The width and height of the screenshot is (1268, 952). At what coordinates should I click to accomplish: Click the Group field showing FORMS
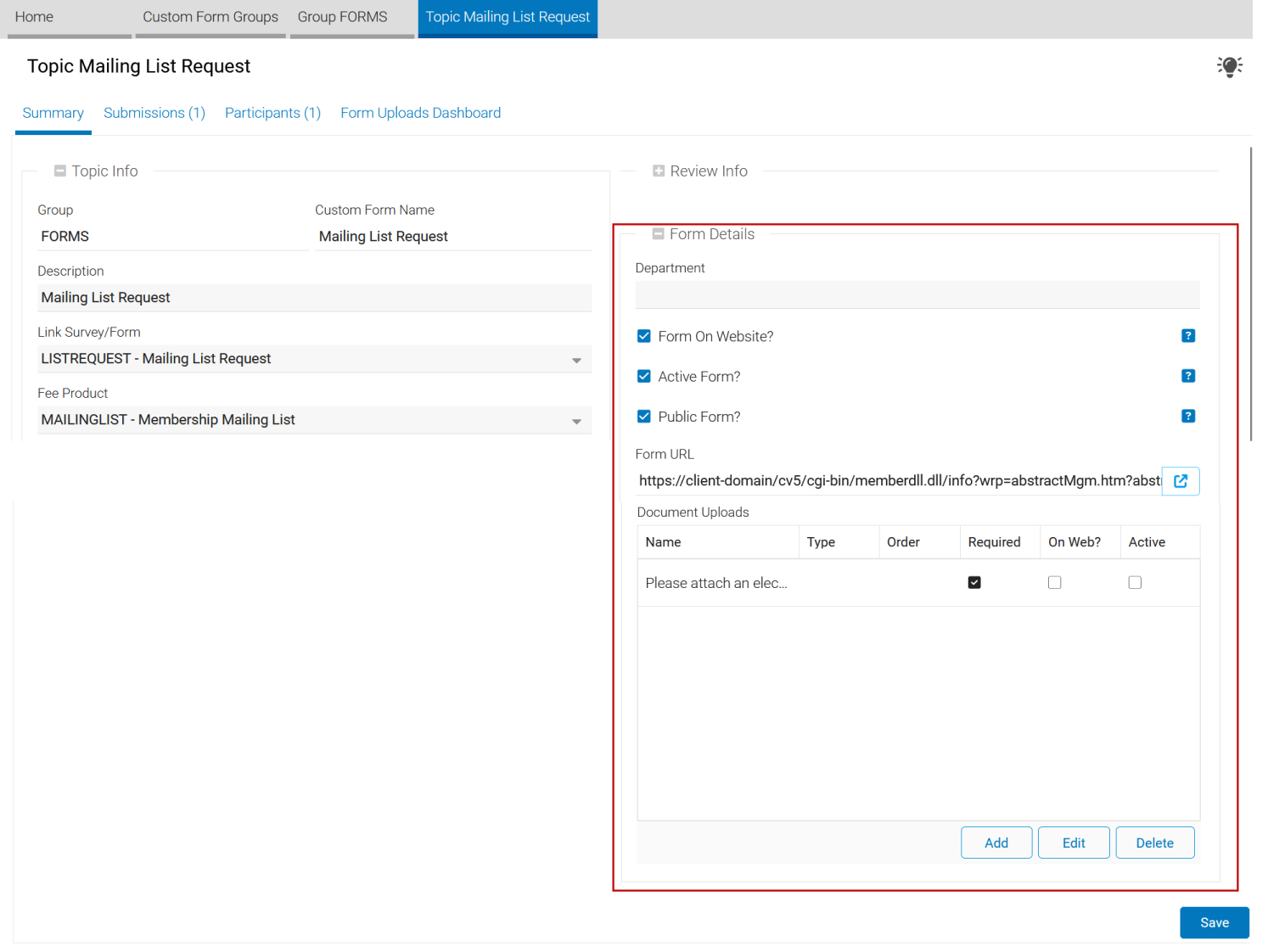(172, 237)
